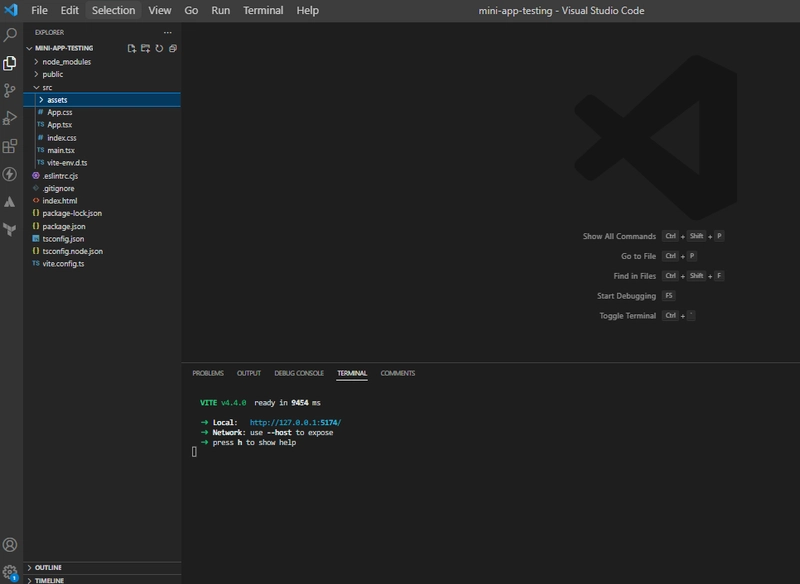Click the Find in Files hint

coord(635,276)
